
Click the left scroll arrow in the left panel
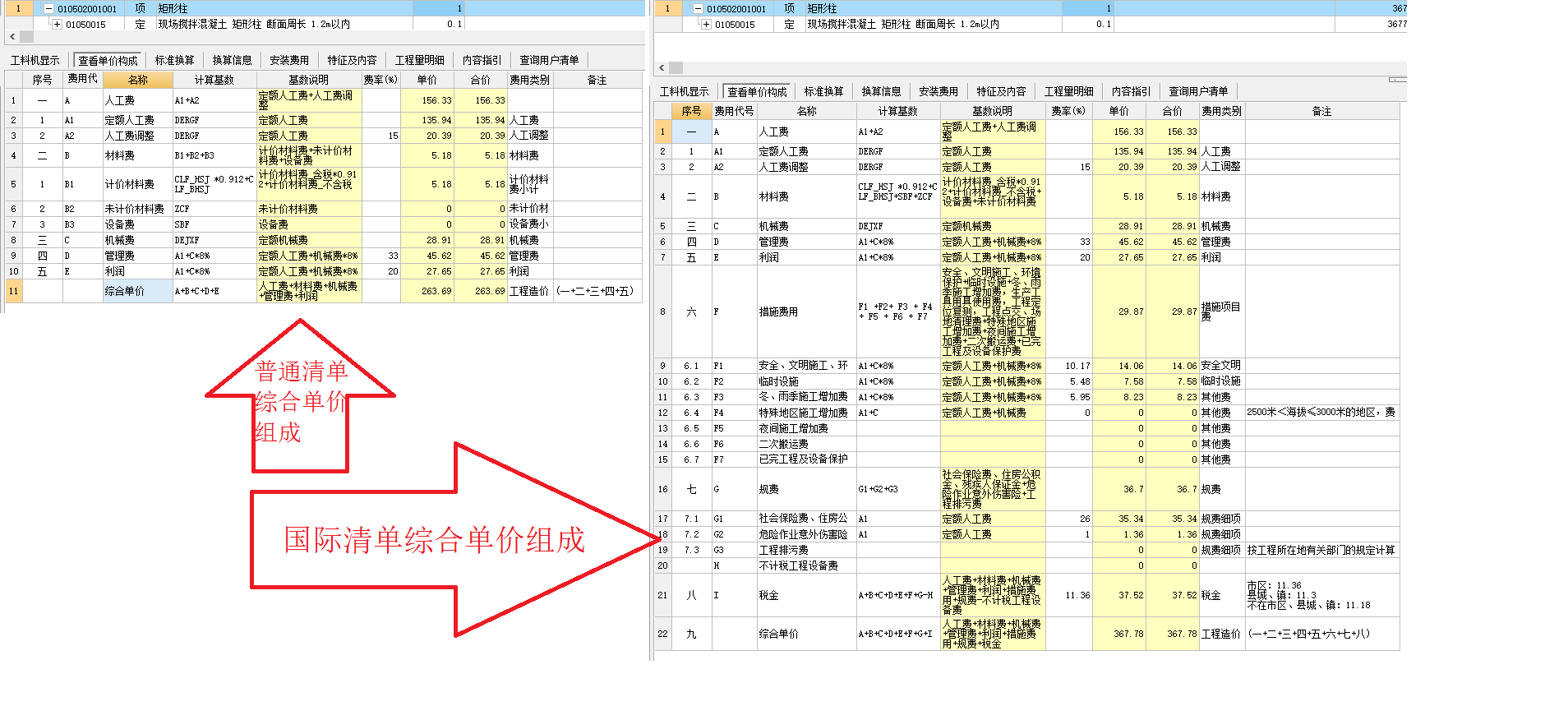(12, 37)
